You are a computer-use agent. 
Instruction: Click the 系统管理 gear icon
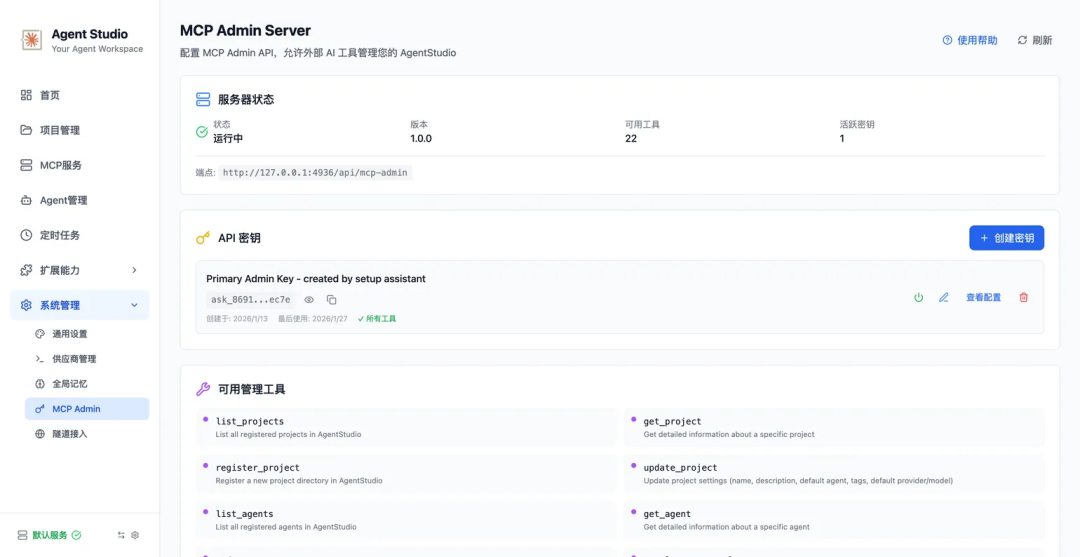(x=26, y=305)
